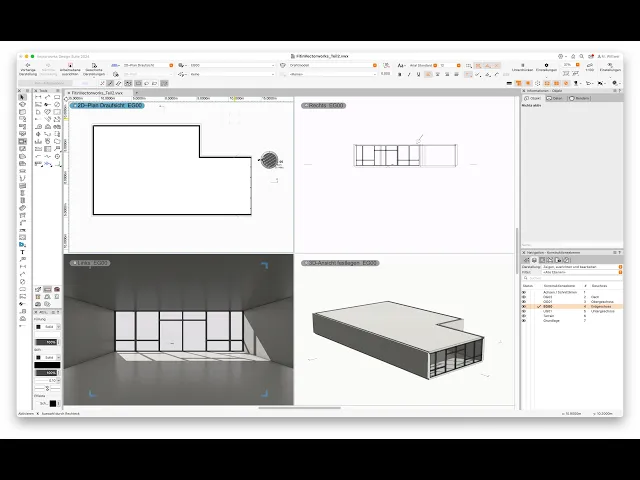Click the black pen color swatch
The width and height of the screenshot is (640, 480).
47,365
